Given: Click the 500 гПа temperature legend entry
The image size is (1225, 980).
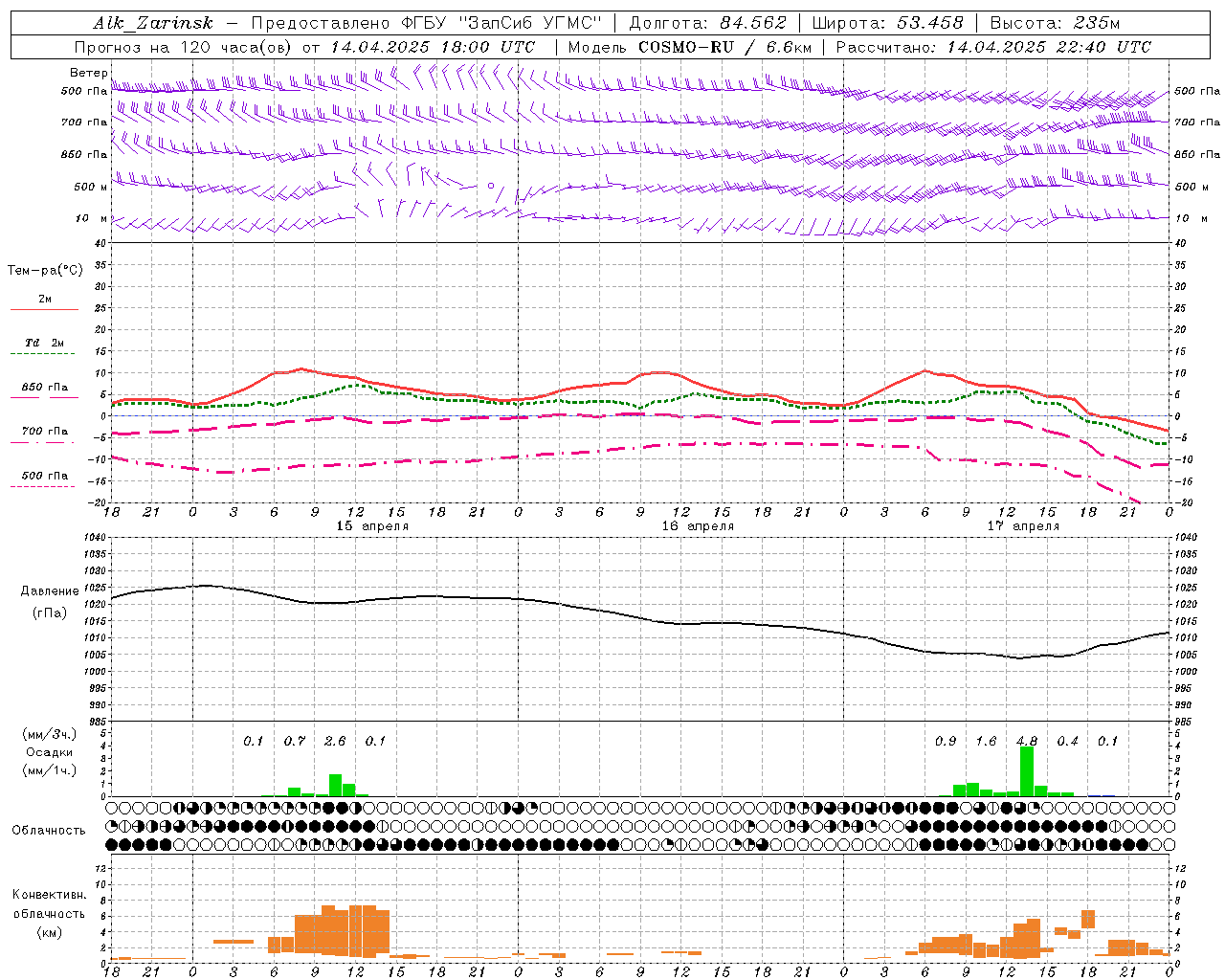Looking at the screenshot, I should pos(45,476).
